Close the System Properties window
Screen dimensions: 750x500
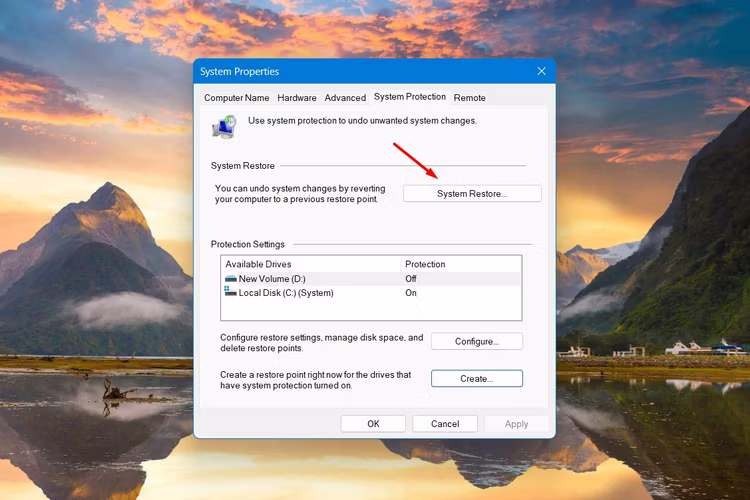[541, 71]
